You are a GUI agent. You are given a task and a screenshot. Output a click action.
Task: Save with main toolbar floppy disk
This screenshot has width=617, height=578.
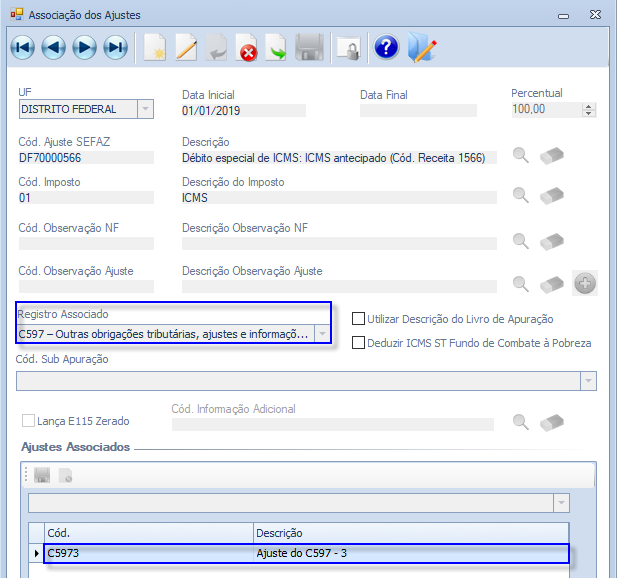tap(309, 48)
